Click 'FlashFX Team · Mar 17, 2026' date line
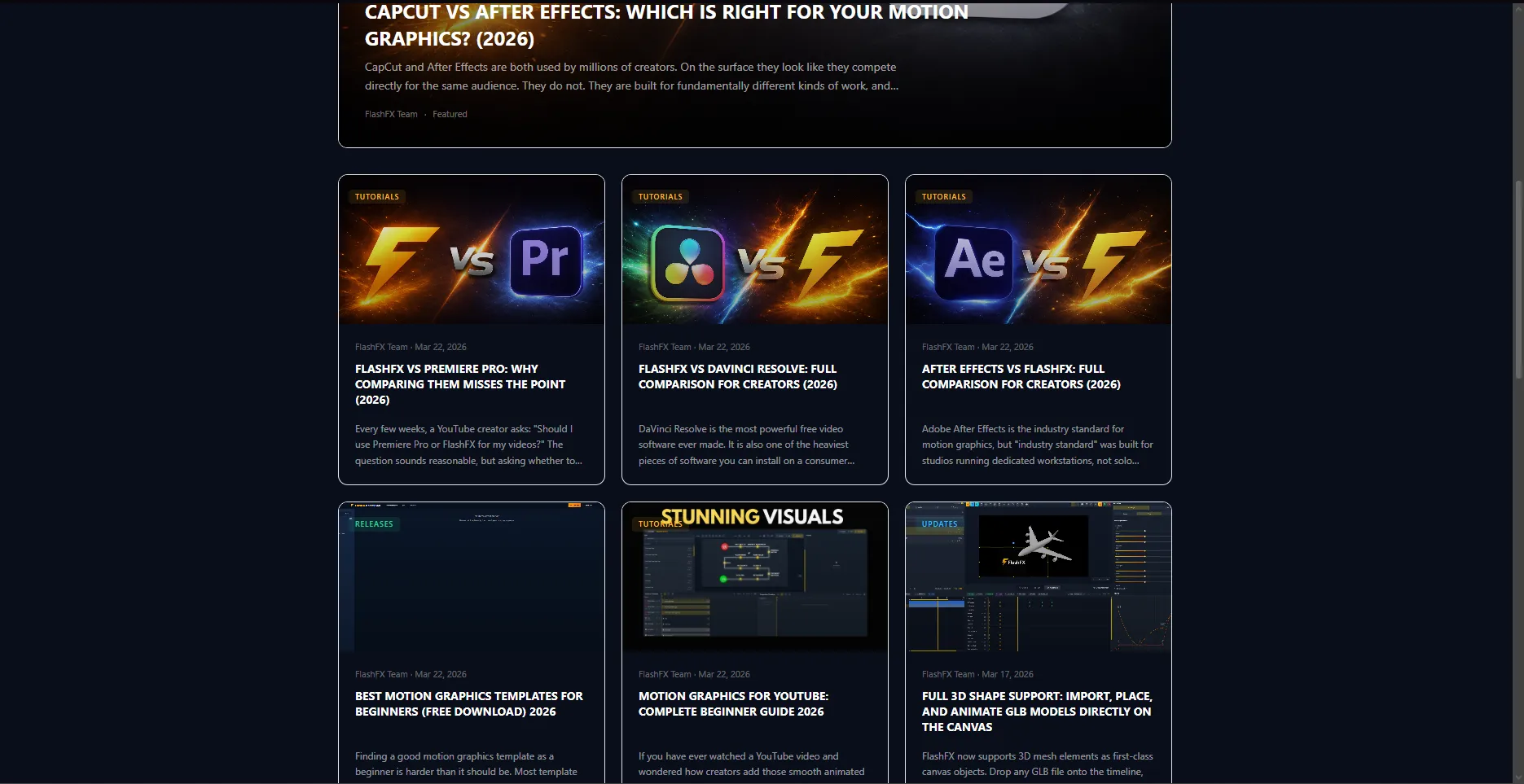The image size is (1524, 784). pos(977,674)
